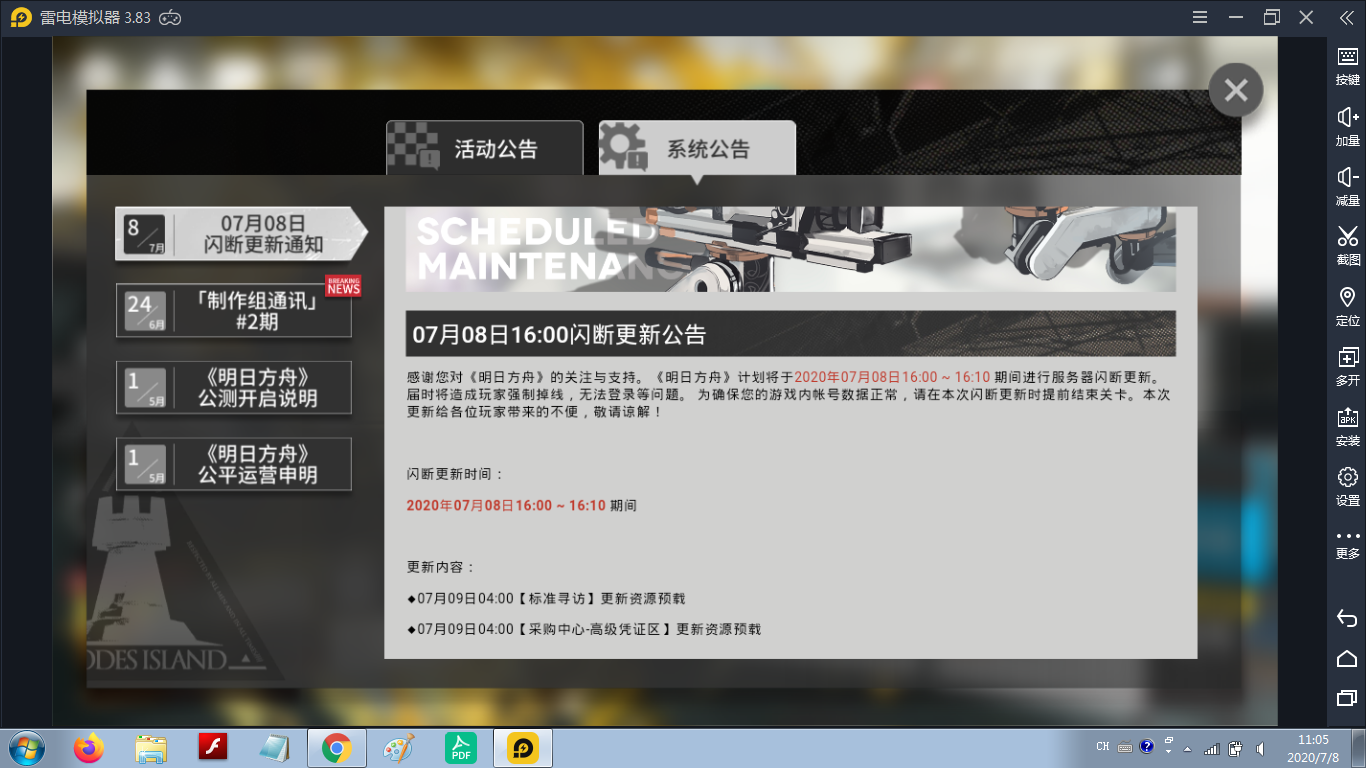Launch Firefox from the taskbar

click(x=89, y=748)
